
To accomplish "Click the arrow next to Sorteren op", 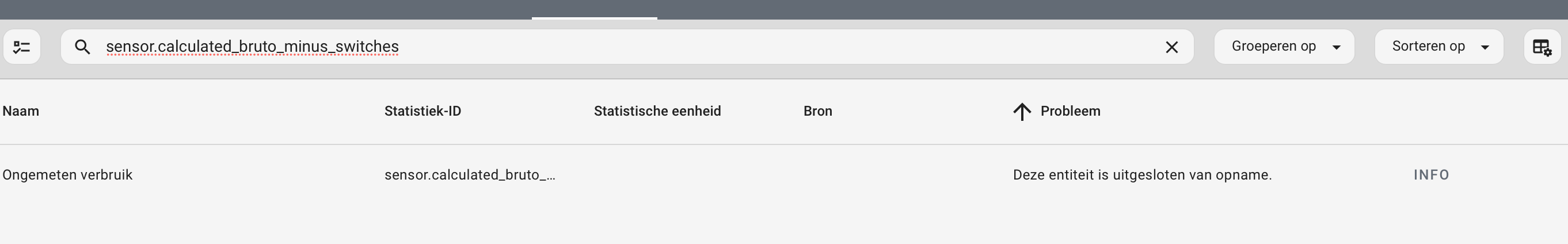I will tap(1485, 47).
